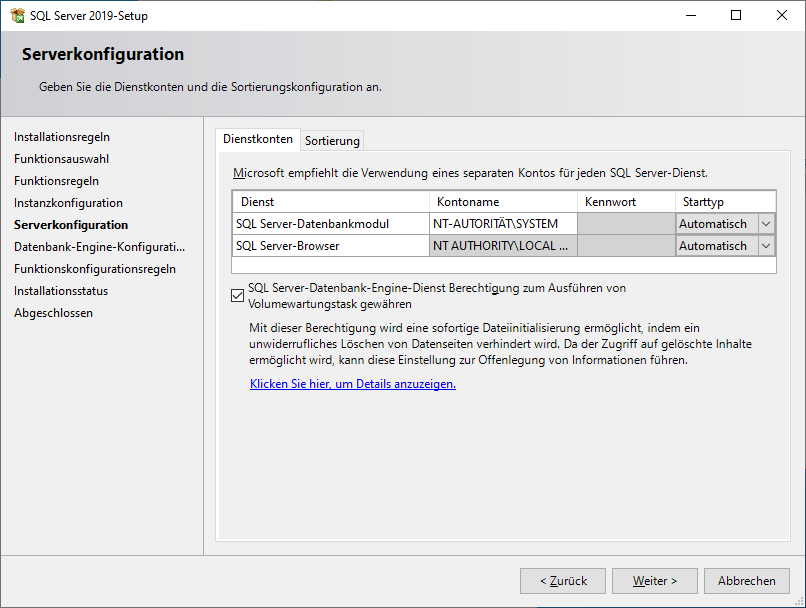Click the Dienst column header

click(330, 202)
